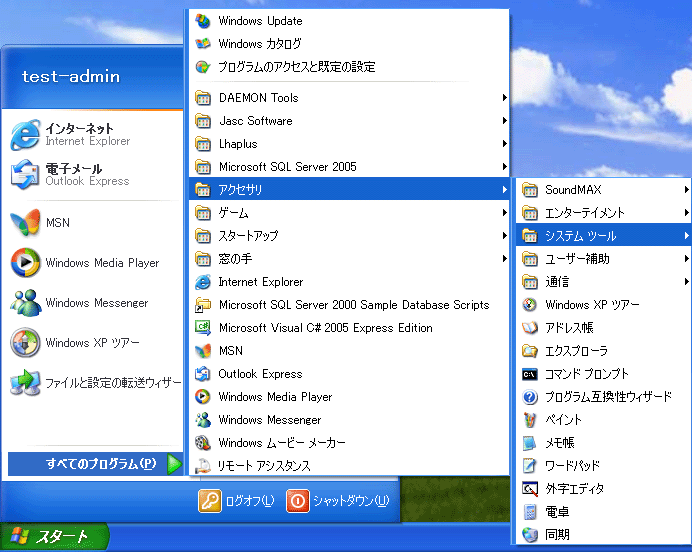
Task: Click the ペイント brush cup icon
Action: pos(530,420)
